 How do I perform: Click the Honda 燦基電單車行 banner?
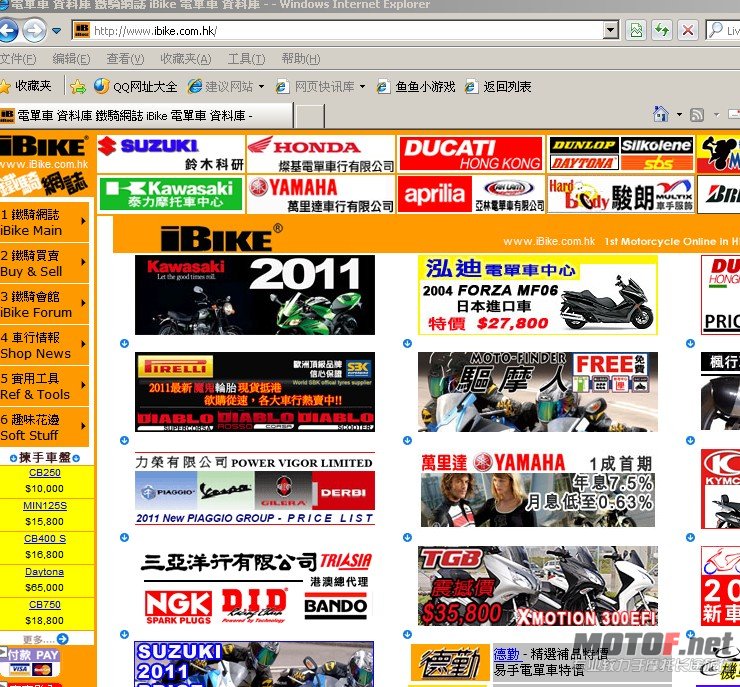321,154
